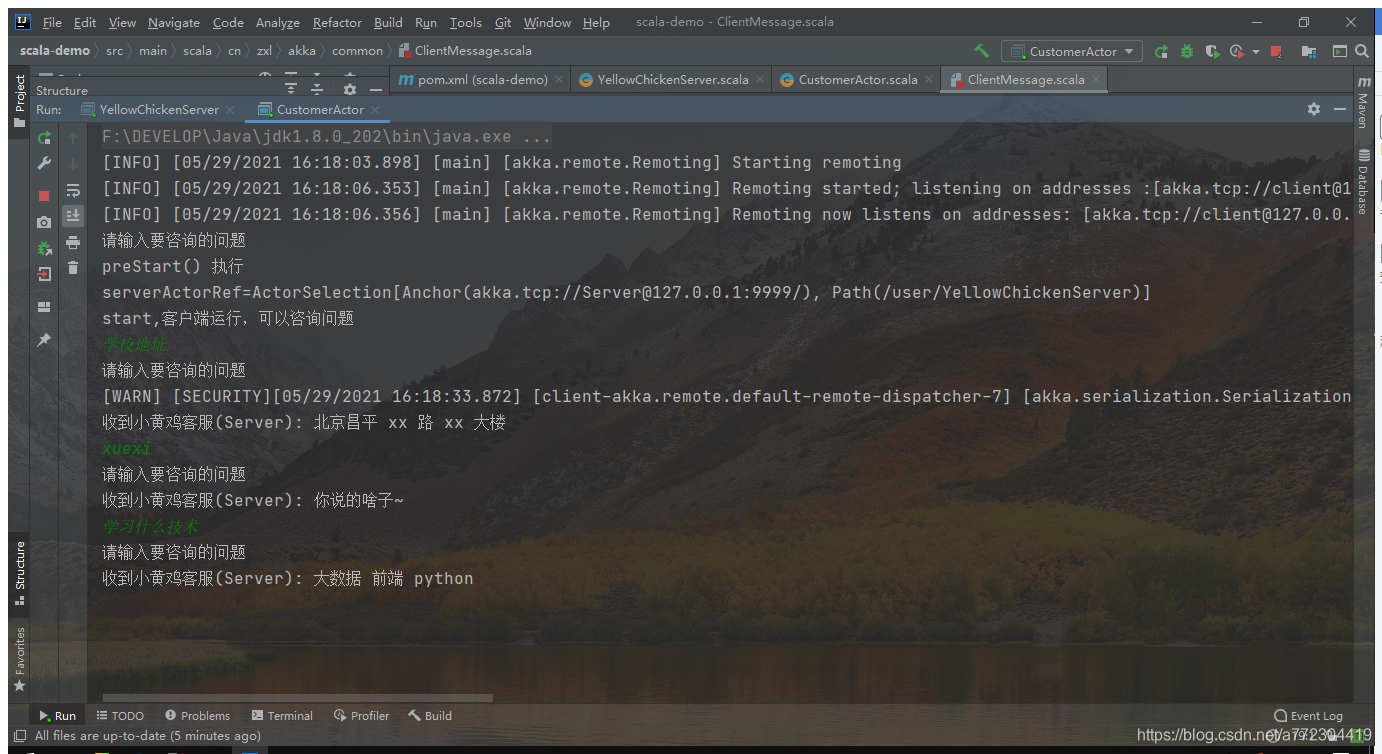Expand the profiler options arrow in the toolbar
The width and height of the screenshot is (1382, 754).
(1255, 52)
